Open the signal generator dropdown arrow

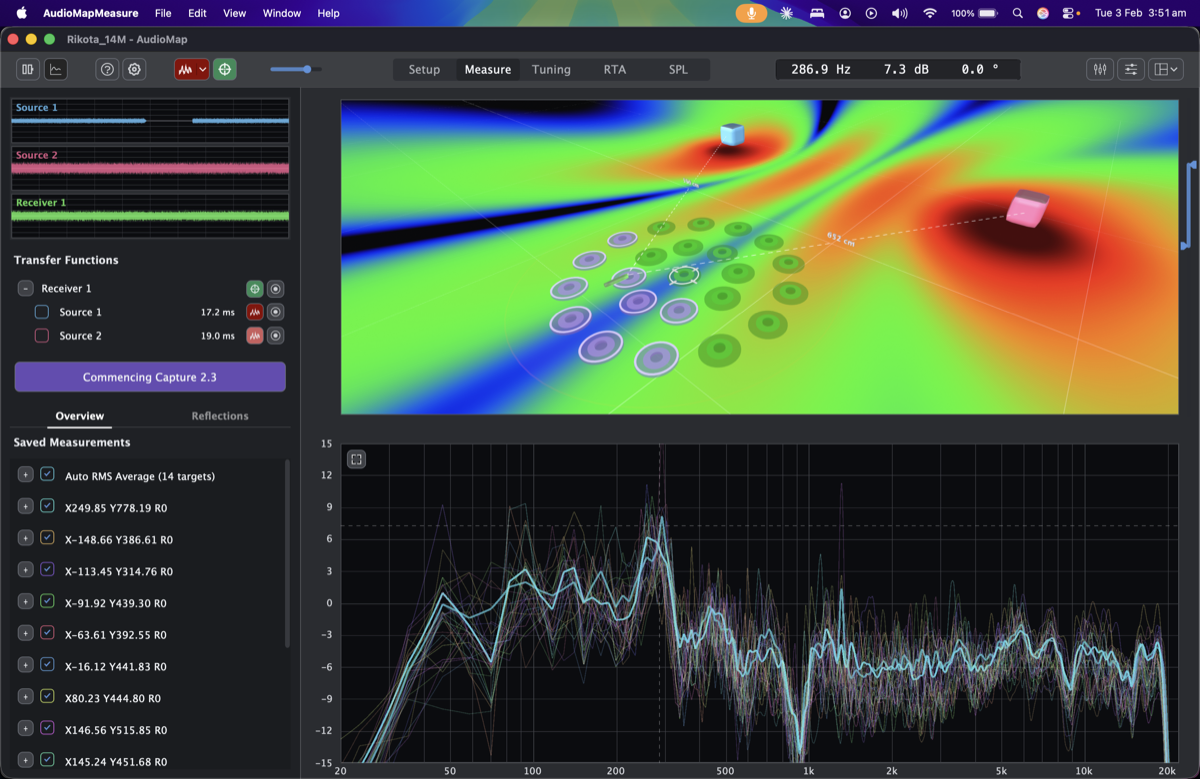(x=204, y=69)
